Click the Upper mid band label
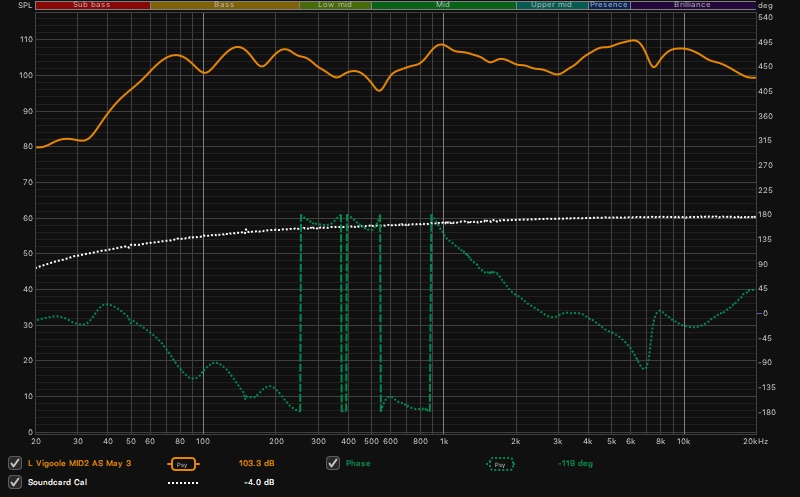800x497 pixels. pos(552,5)
